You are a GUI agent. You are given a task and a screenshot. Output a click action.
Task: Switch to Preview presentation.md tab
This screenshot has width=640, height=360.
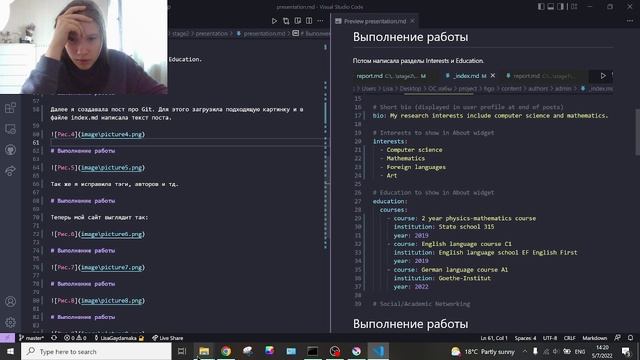click(374, 21)
